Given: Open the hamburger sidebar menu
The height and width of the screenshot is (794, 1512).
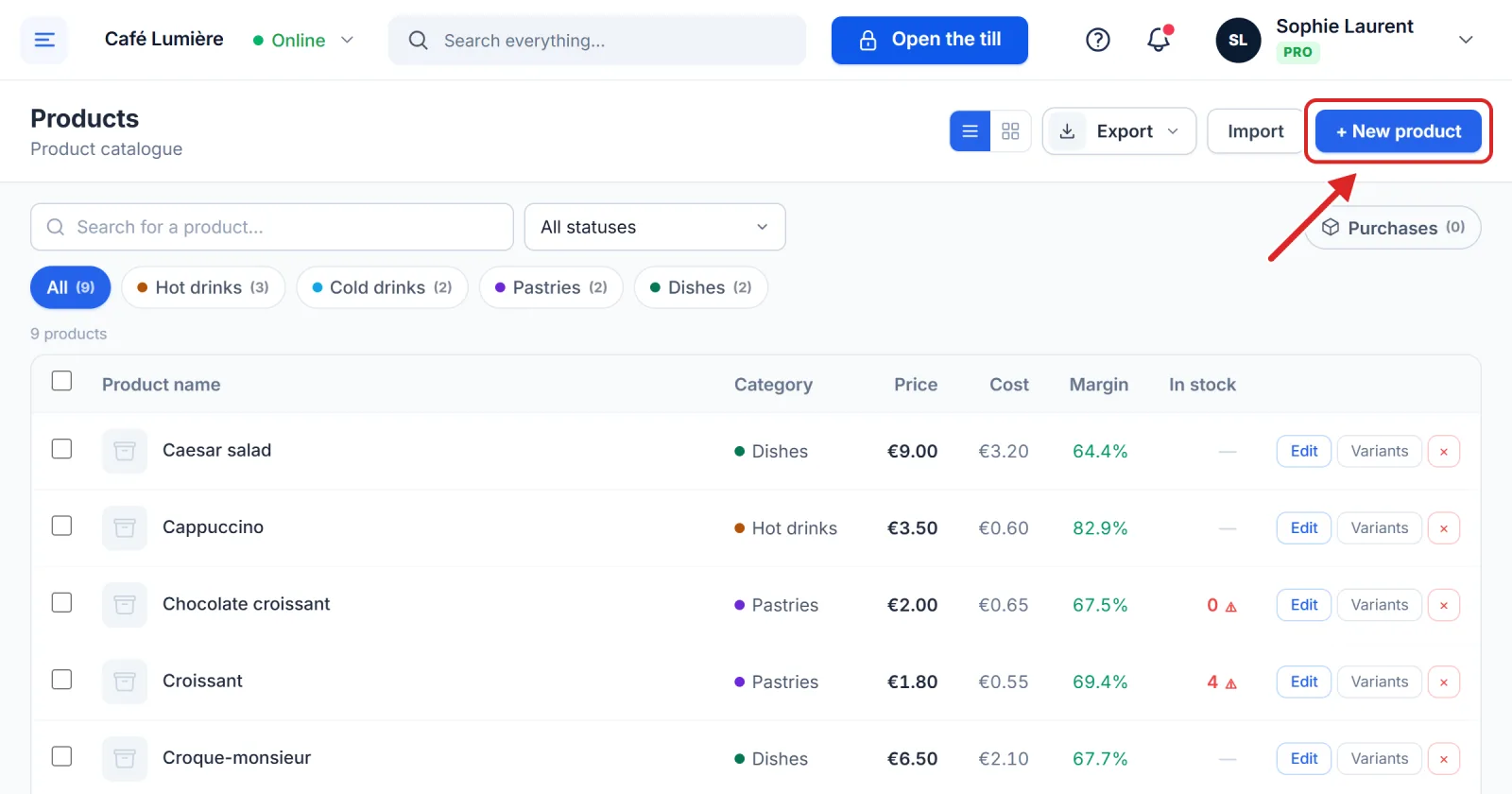Looking at the screenshot, I should pos(44,40).
